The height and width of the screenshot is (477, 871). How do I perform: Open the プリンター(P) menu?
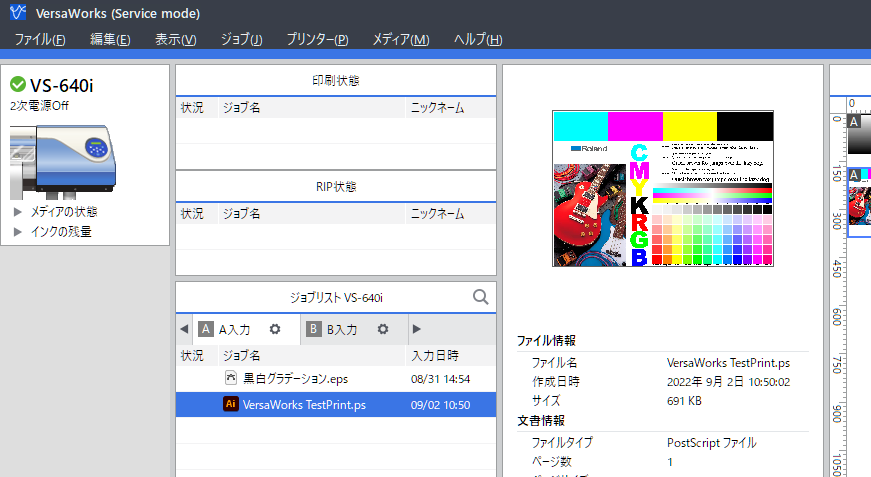tap(317, 39)
